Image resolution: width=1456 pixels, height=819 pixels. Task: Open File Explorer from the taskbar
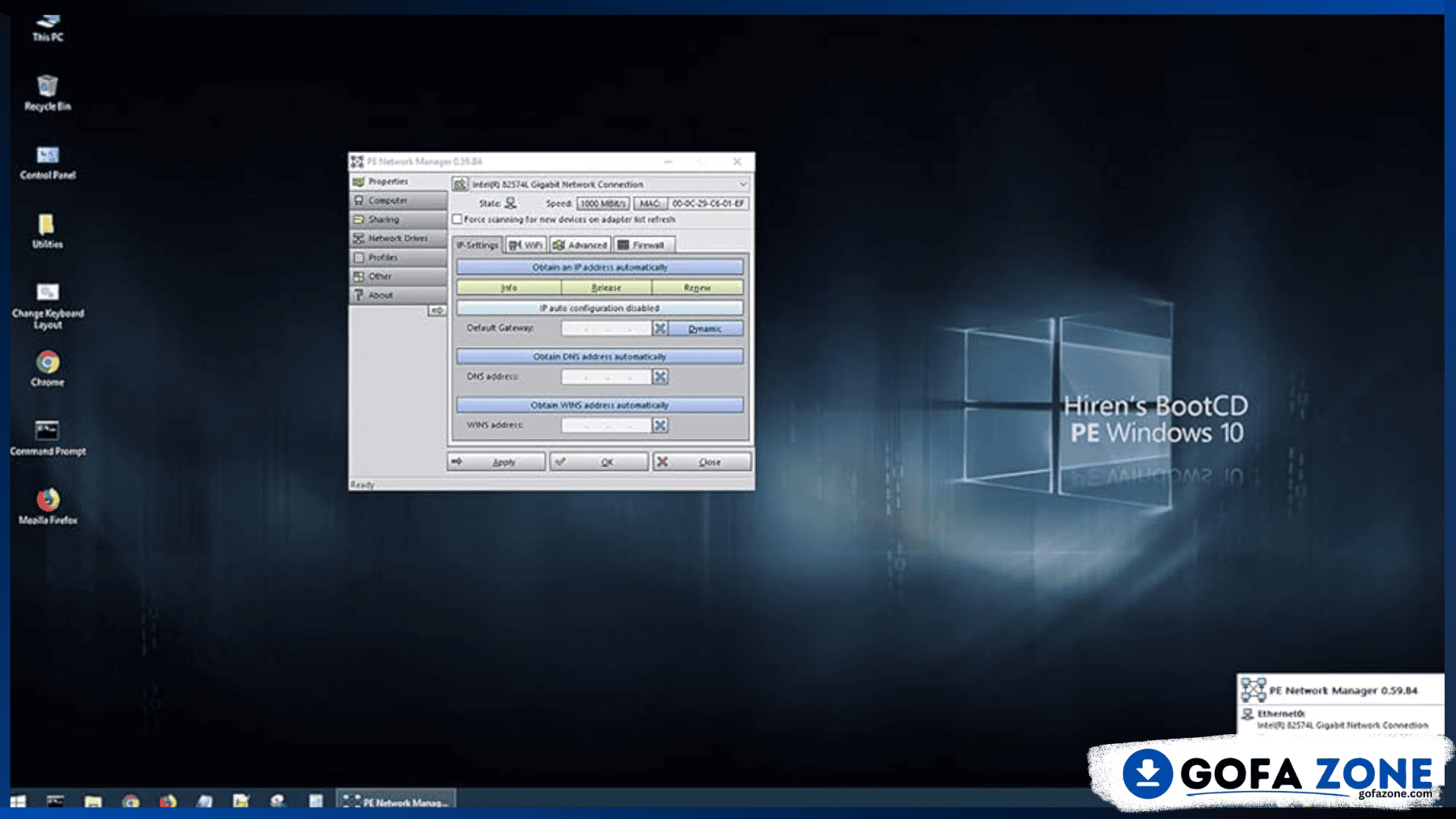pos(93,801)
